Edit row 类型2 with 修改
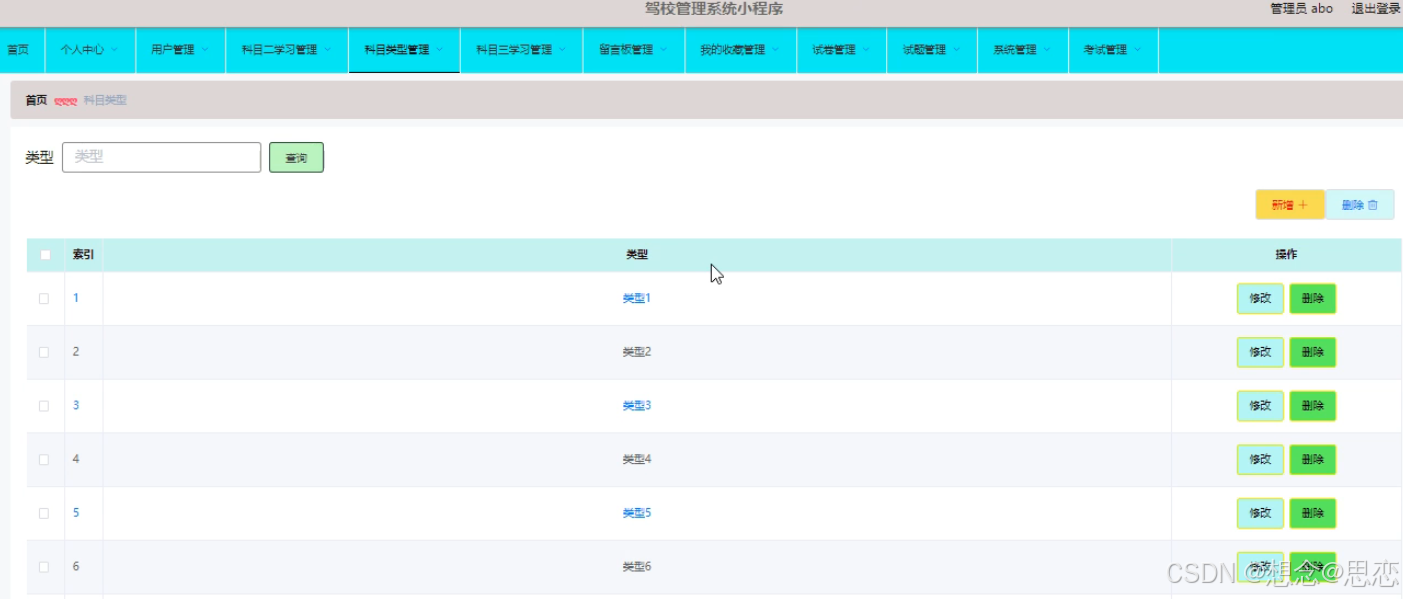Image resolution: width=1403 pixels, height=599 pixels. coord(1260,352)
